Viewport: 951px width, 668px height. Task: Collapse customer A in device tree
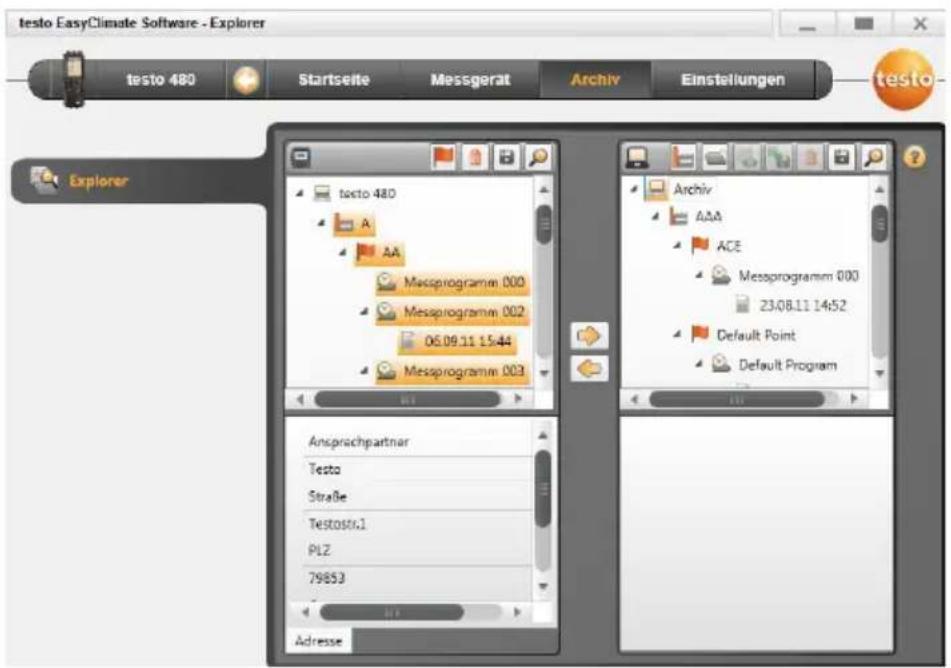coord(321,223)
